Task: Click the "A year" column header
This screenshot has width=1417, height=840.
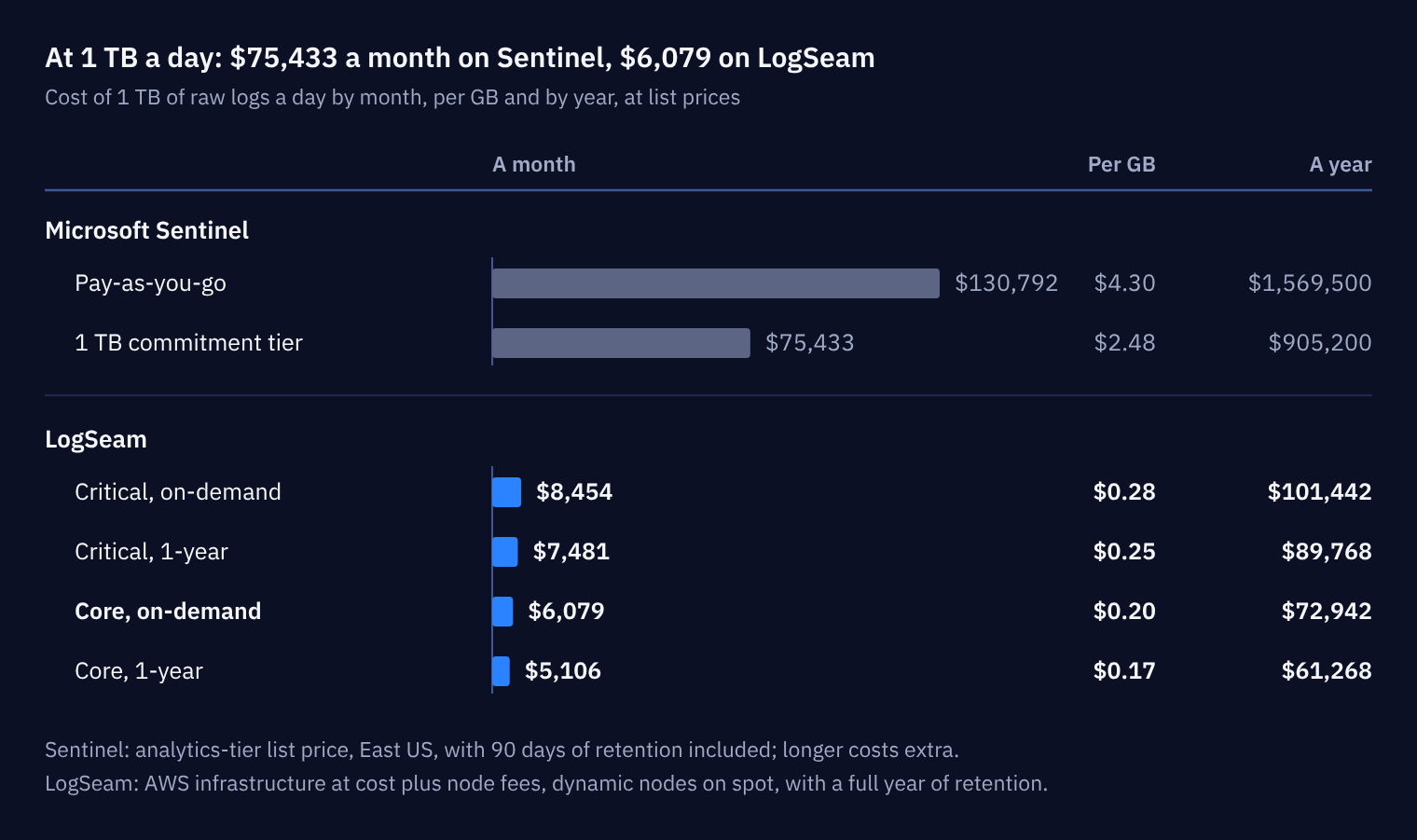Action: click(1341, 165)
